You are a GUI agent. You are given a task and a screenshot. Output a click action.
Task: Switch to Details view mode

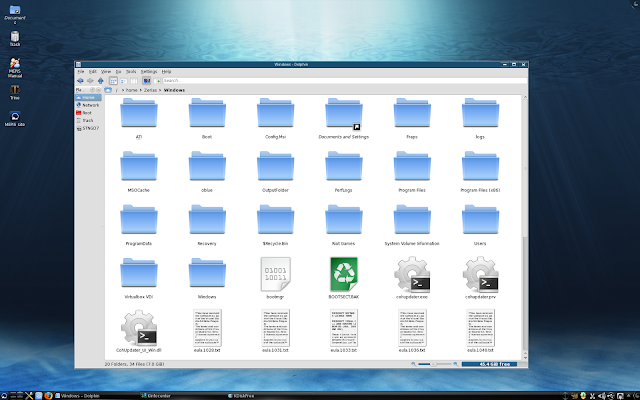123,80
